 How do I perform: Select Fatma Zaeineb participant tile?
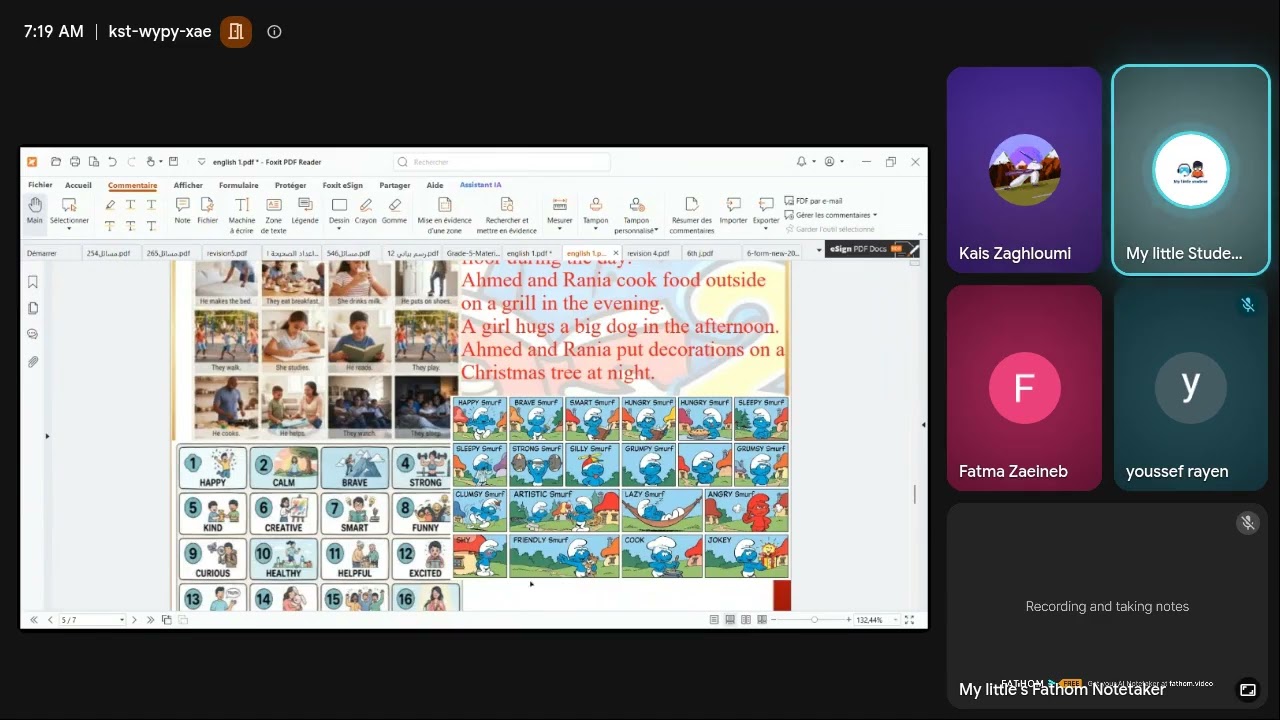pyautogui.click(x=1024, y=388)
